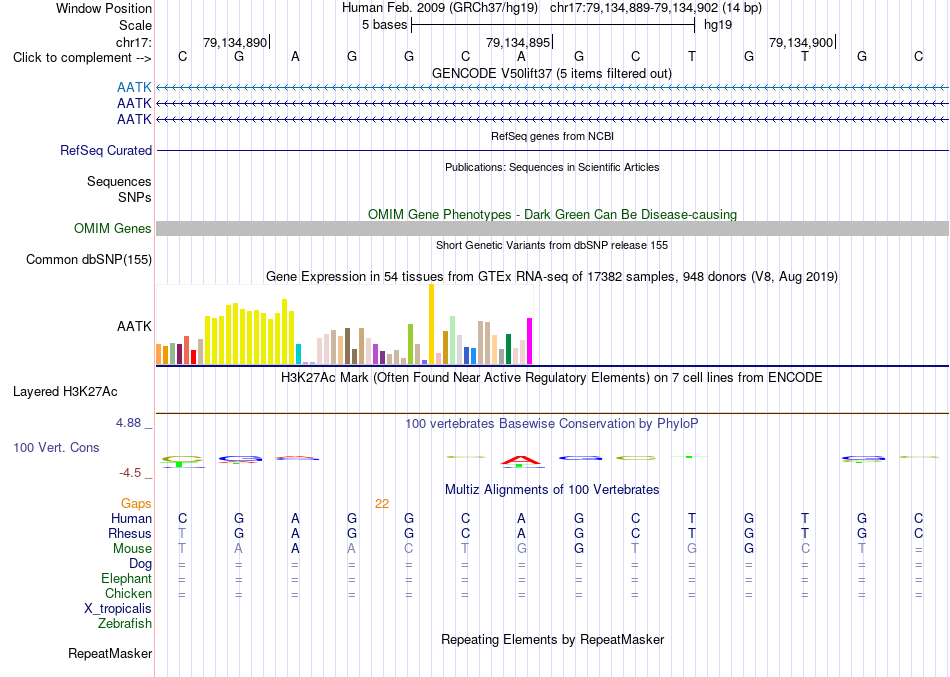Click the OMIM Gene Phenotypes green title
This screenshot has height=677, width=950.
pos(552,215)
